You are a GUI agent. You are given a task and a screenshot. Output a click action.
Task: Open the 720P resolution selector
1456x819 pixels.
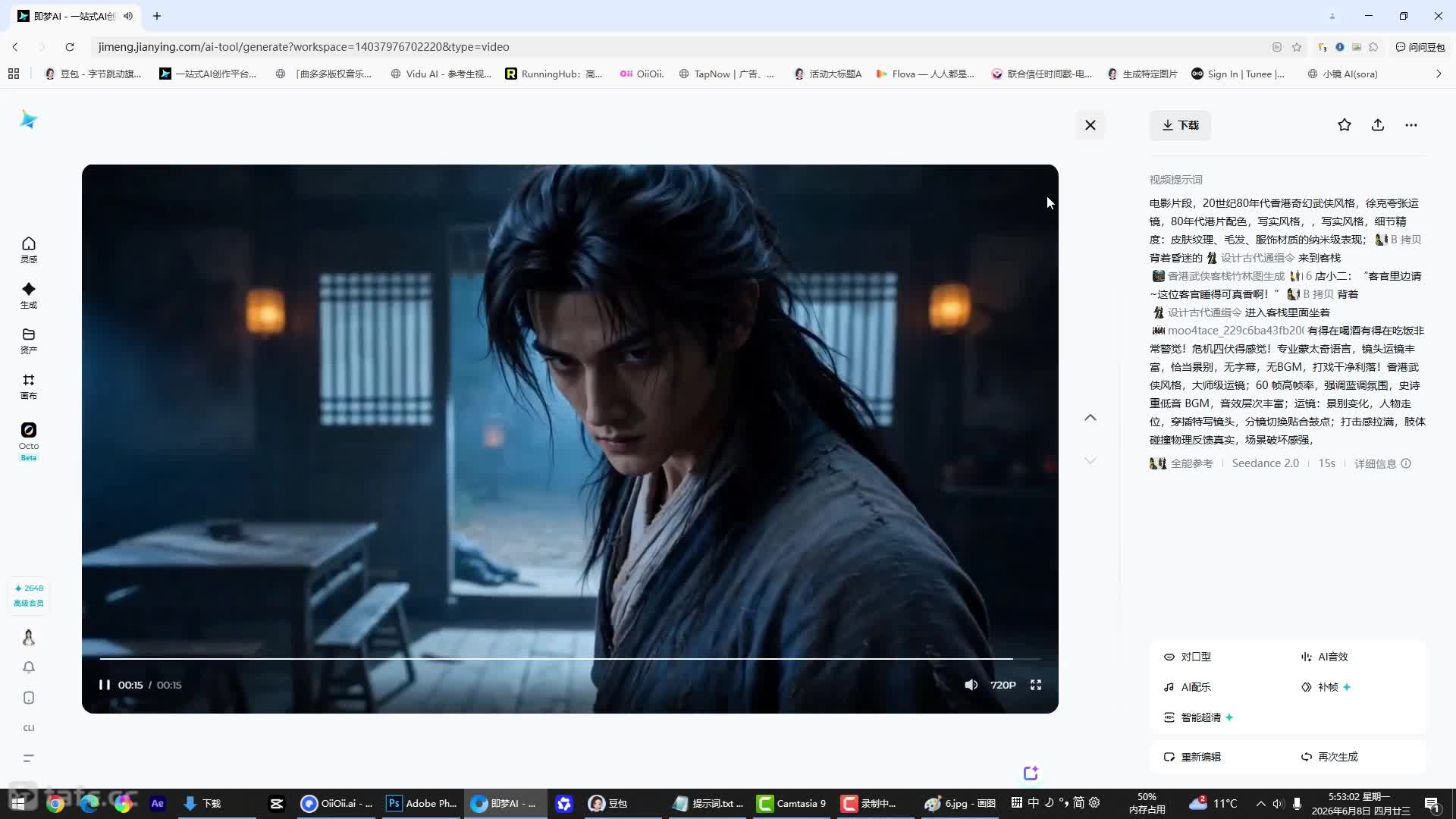coord(1003,685)
